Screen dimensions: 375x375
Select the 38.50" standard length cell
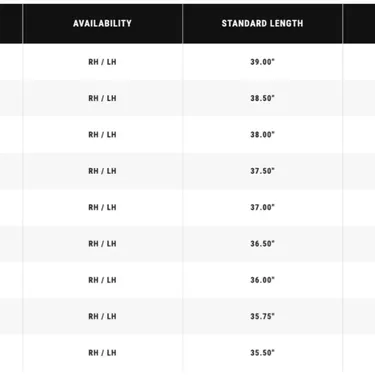click(262, 98)
